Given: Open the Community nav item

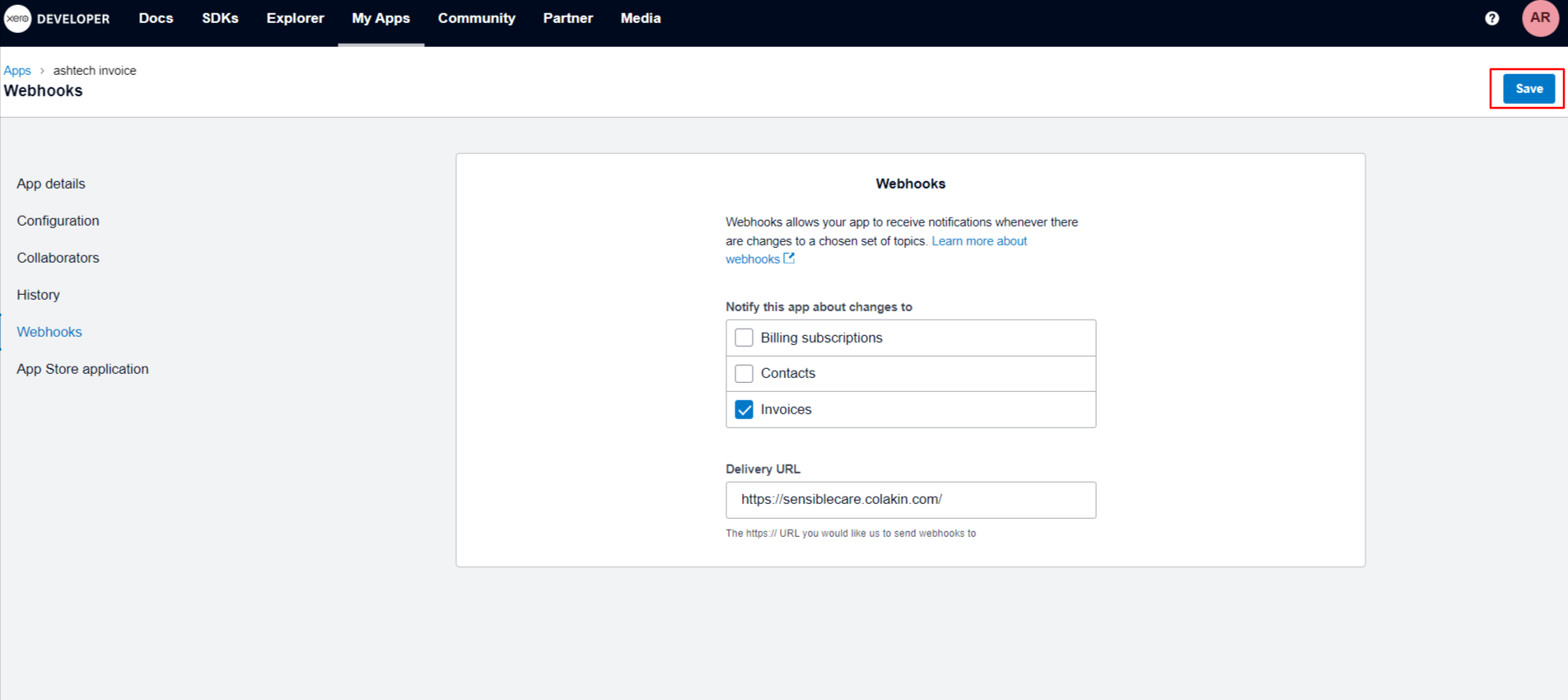Looking at the screenshot, I should pos(476,18).
